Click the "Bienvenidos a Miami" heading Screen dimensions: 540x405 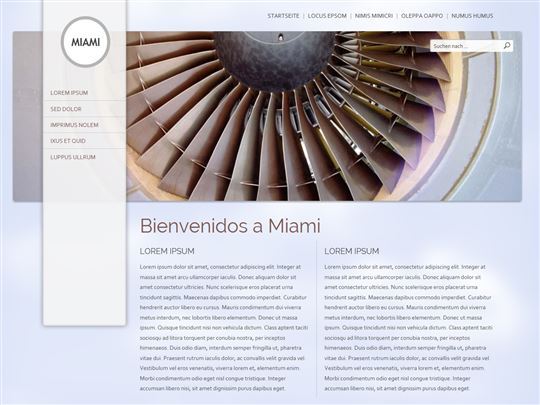[230, 226]
